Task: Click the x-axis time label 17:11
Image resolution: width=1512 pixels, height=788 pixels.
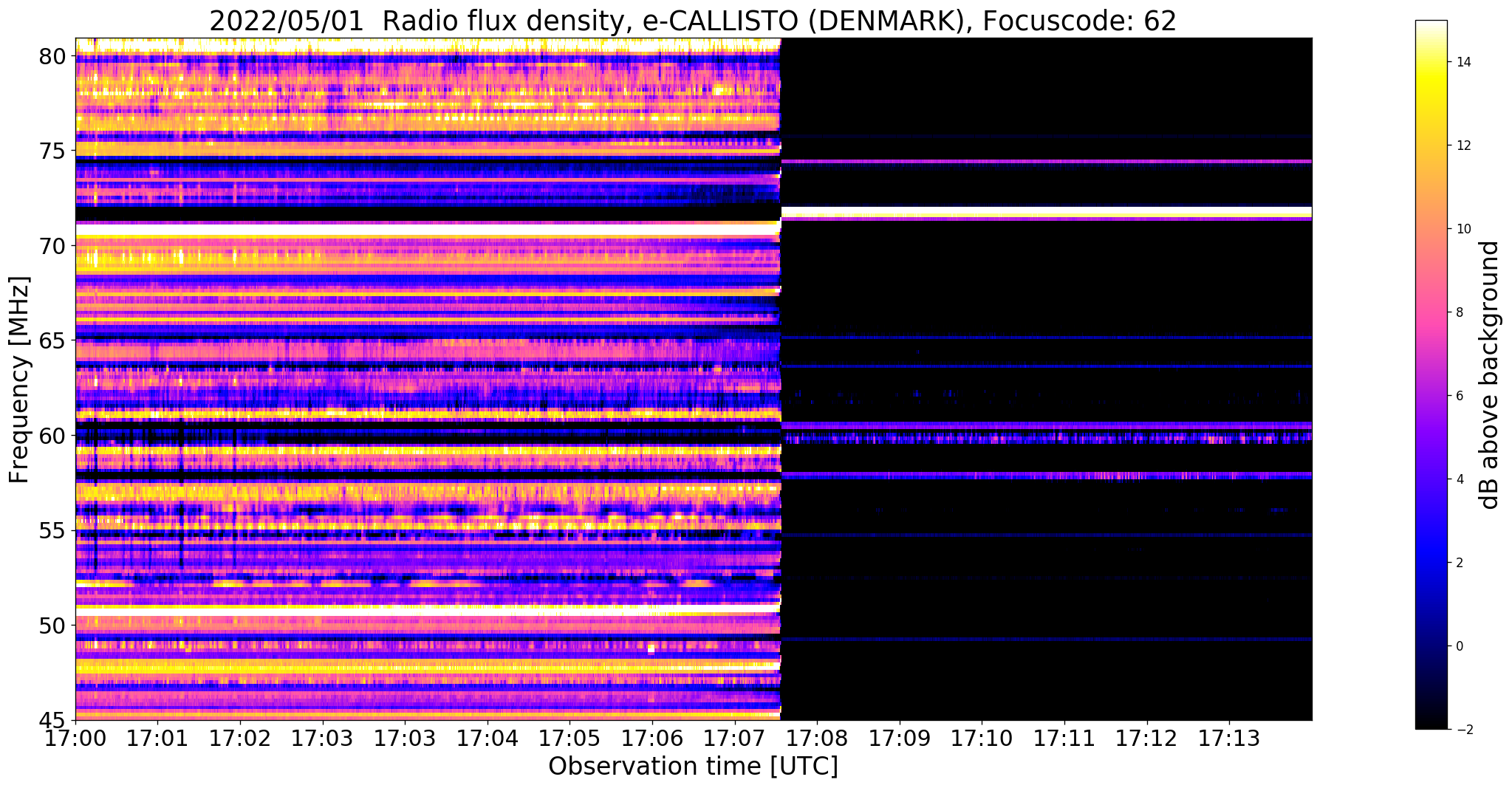Action: [x=1064, y=738]
